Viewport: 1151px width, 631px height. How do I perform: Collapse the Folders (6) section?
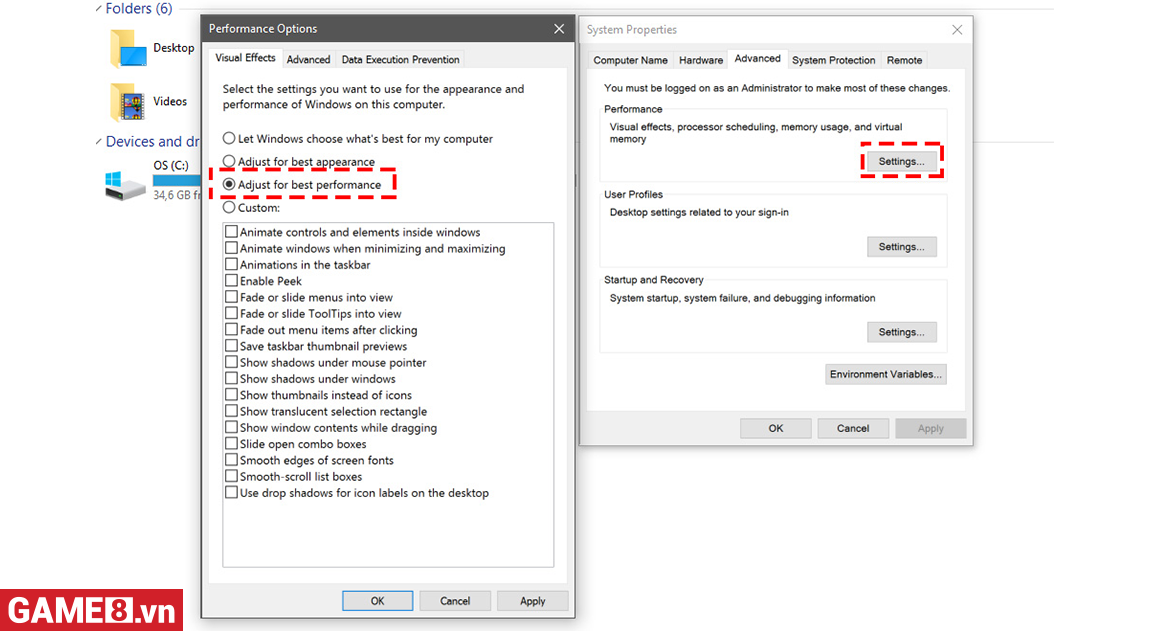point(98,9)
